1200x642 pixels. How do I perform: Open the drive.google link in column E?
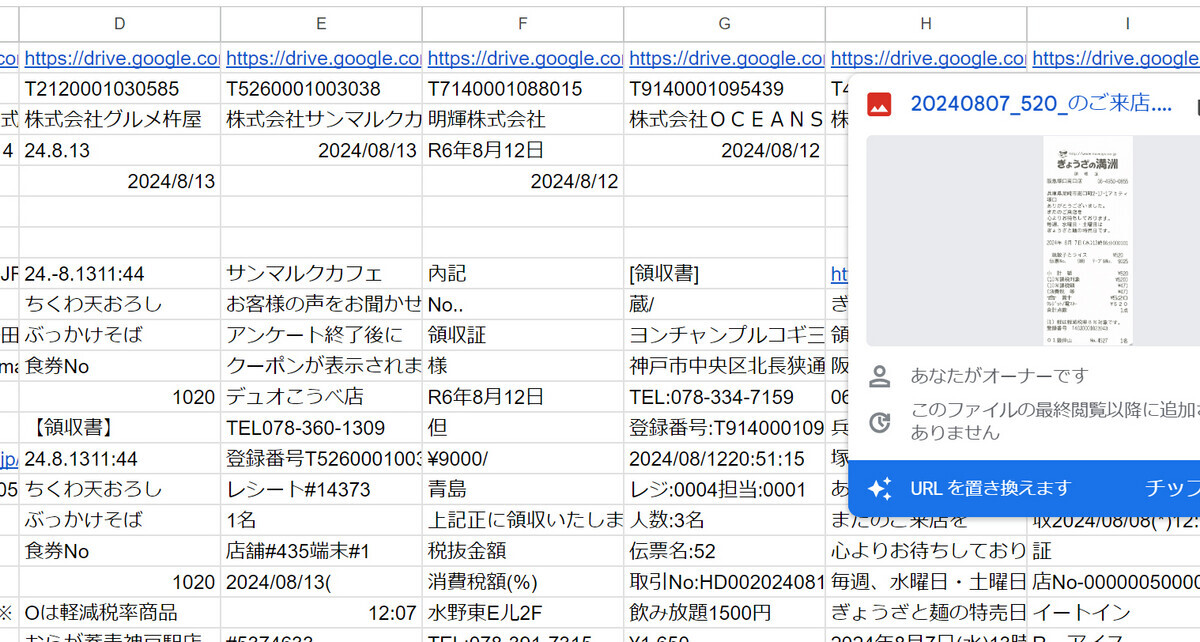point(323,58)
